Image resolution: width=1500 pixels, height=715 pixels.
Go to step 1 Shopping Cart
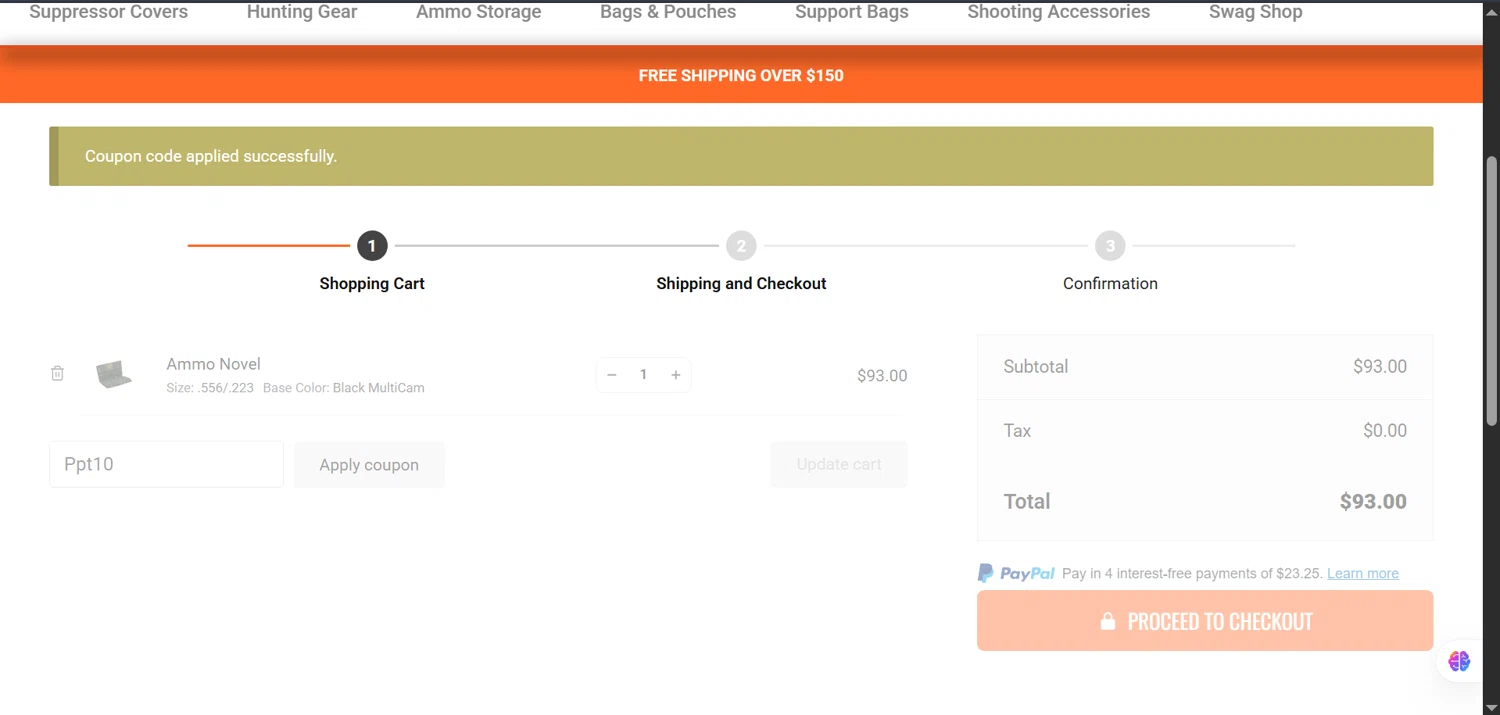point(372,245)
